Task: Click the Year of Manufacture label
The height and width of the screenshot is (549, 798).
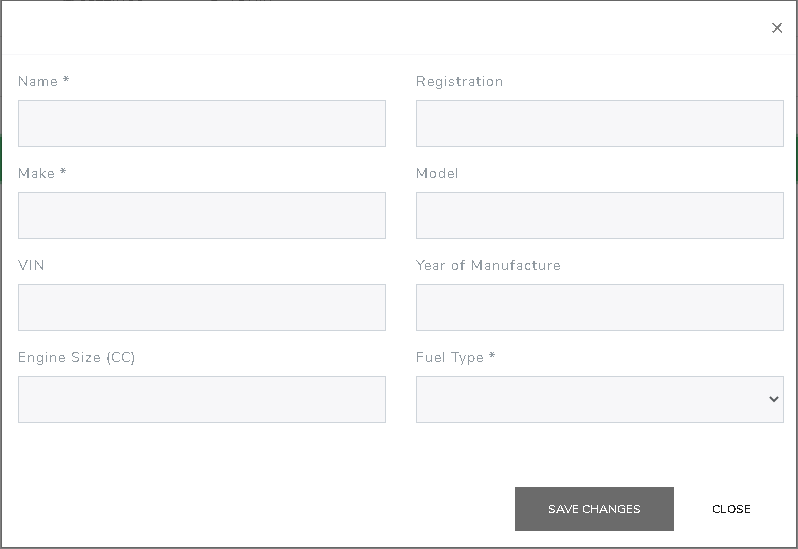Action: [488, 266]
